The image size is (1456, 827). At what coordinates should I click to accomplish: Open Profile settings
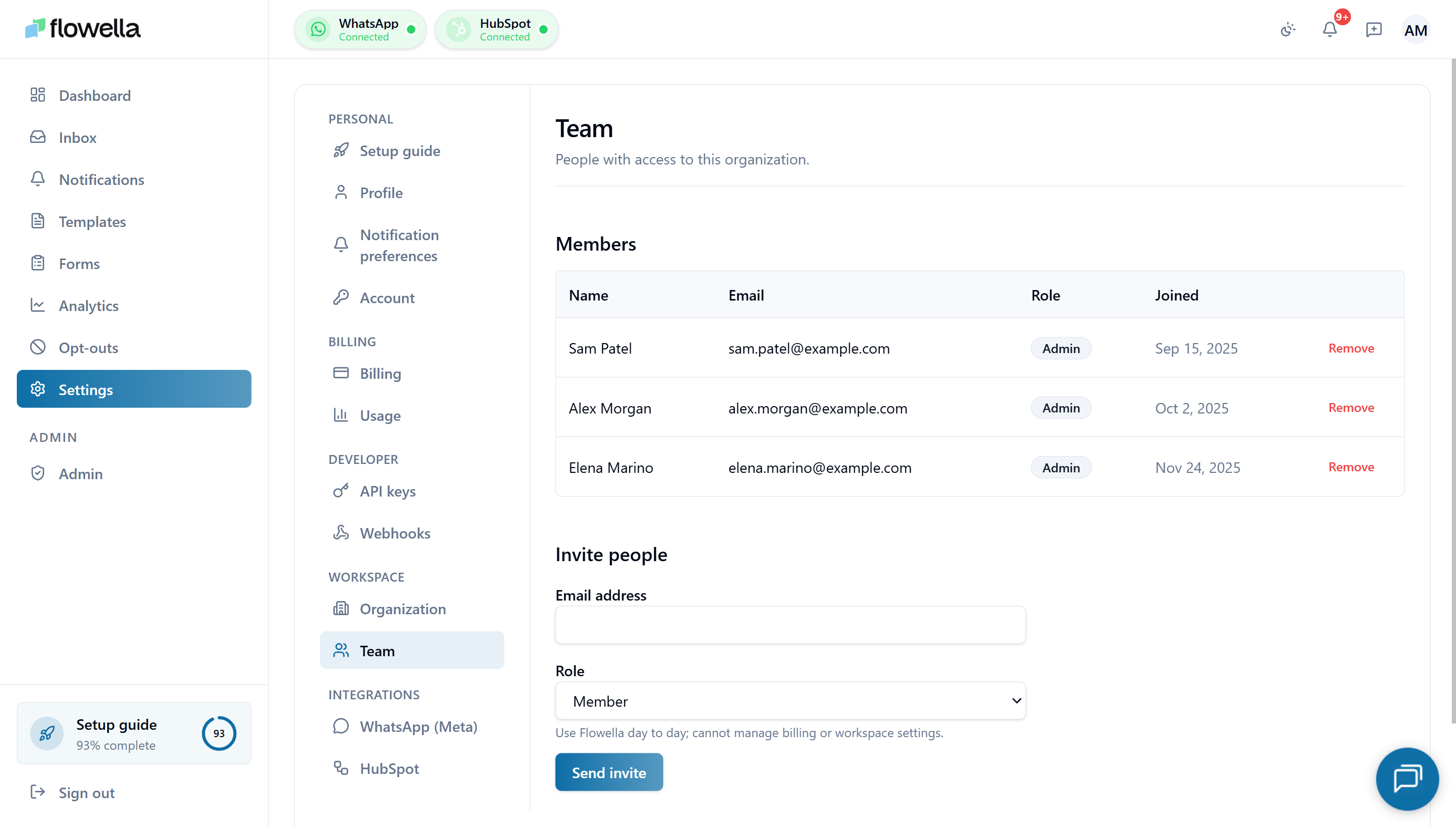(412, 192)
